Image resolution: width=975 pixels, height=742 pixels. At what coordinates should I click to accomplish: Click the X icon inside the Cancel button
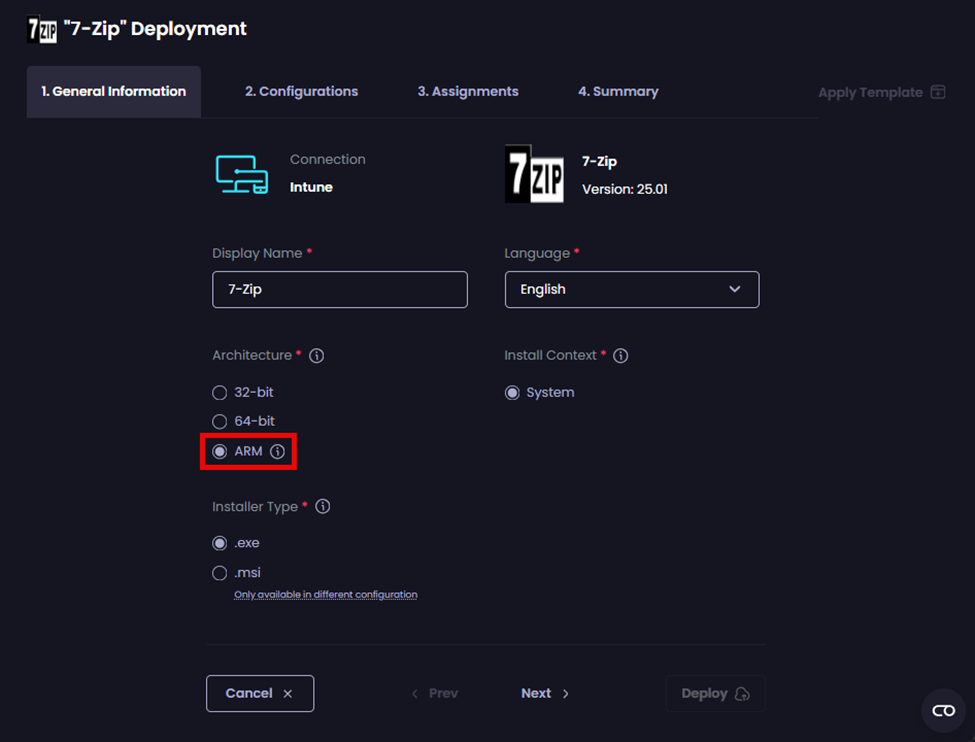287,692
